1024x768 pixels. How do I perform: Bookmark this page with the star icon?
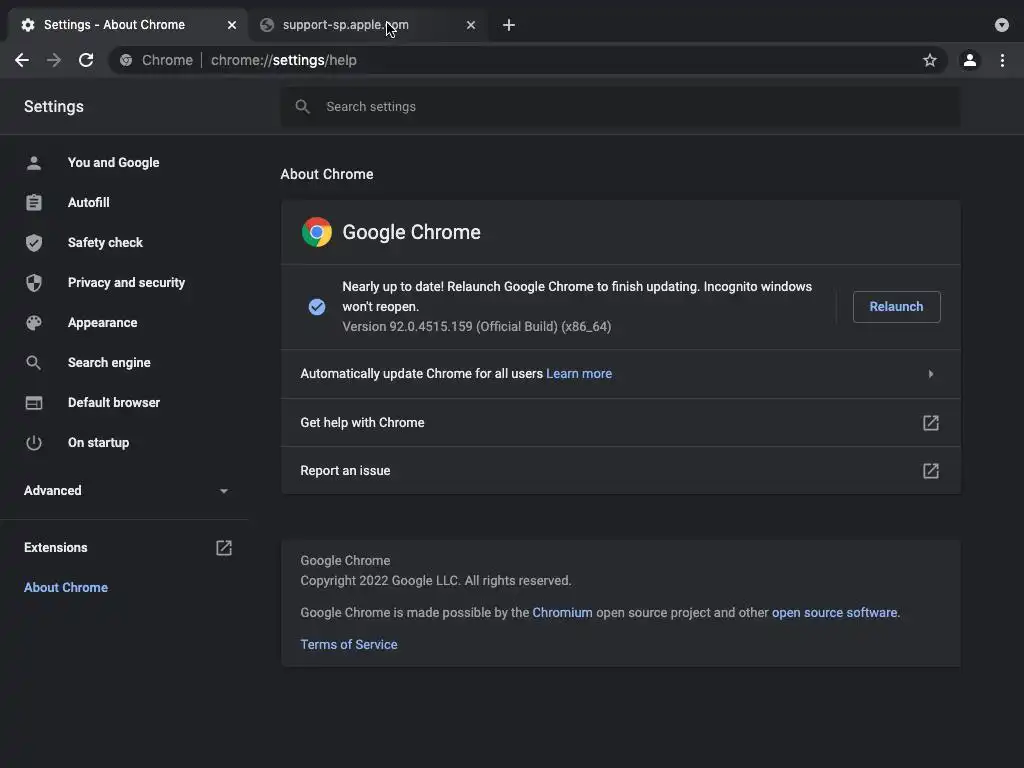point(930,60)
